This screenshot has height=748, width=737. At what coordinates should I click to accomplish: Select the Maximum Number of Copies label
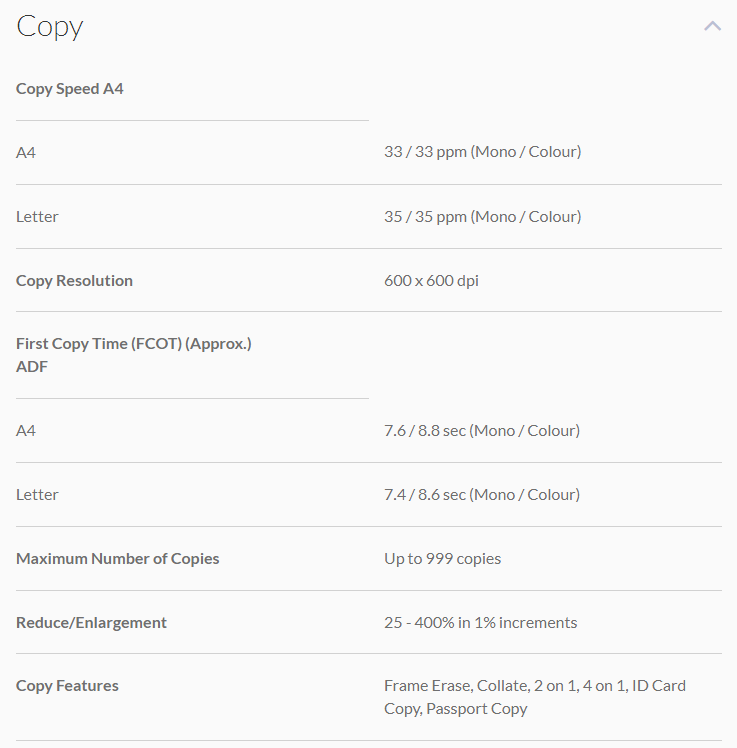point(117,558)
